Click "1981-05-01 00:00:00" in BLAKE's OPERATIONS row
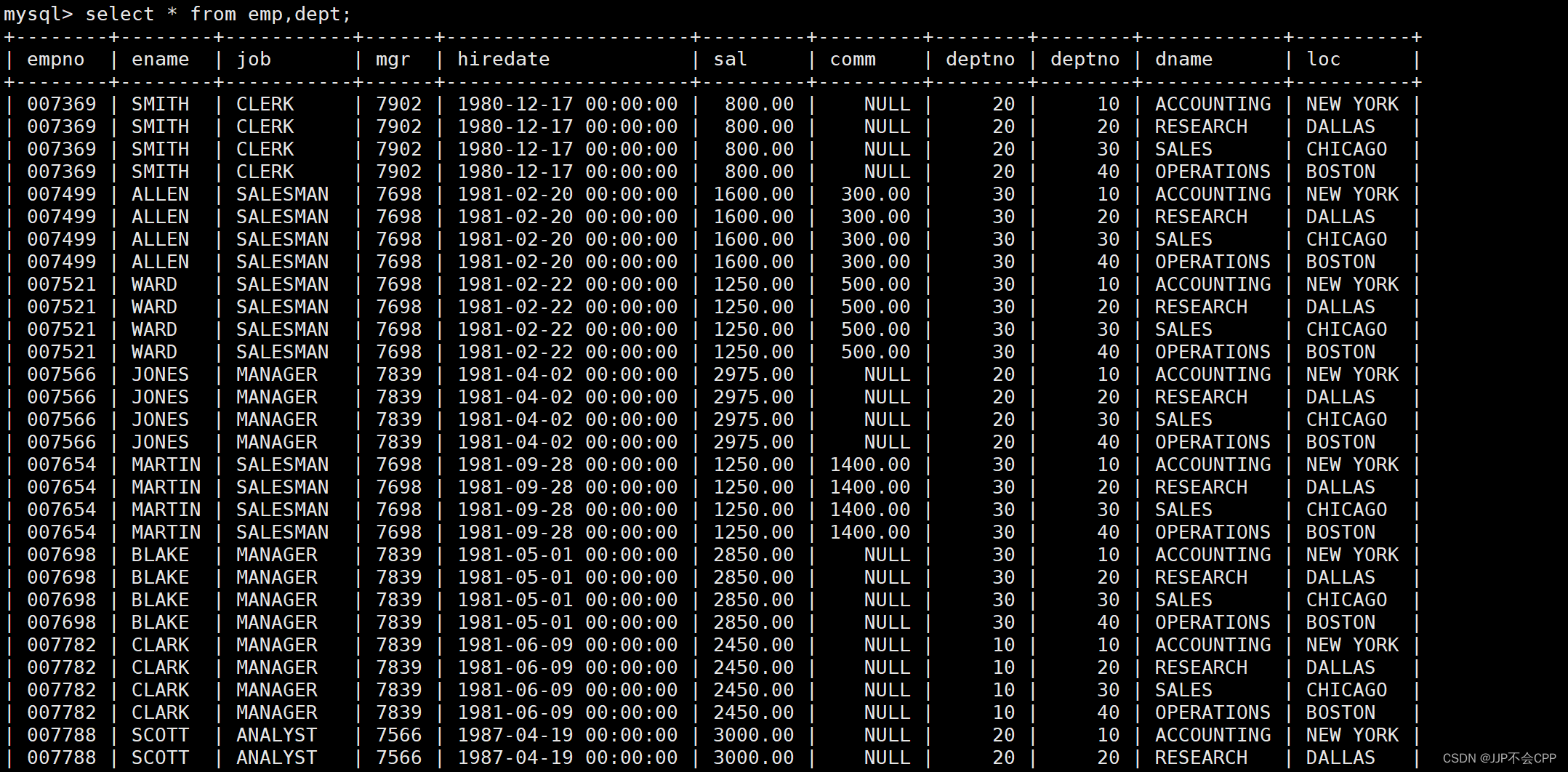The height and width of the screenshot is (772, 1568). (568, 622)
